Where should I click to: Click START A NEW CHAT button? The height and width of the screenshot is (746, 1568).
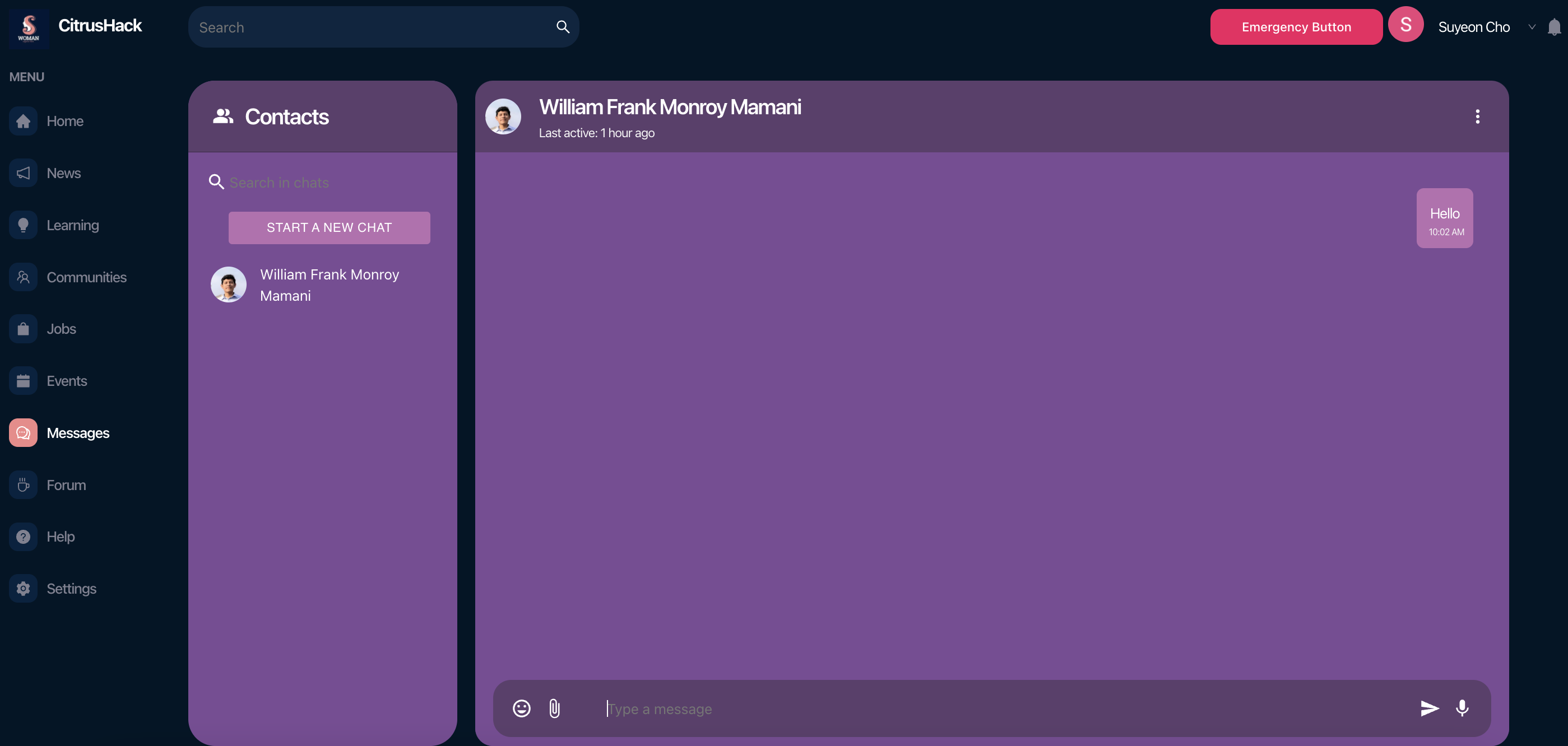pos(329,227)
